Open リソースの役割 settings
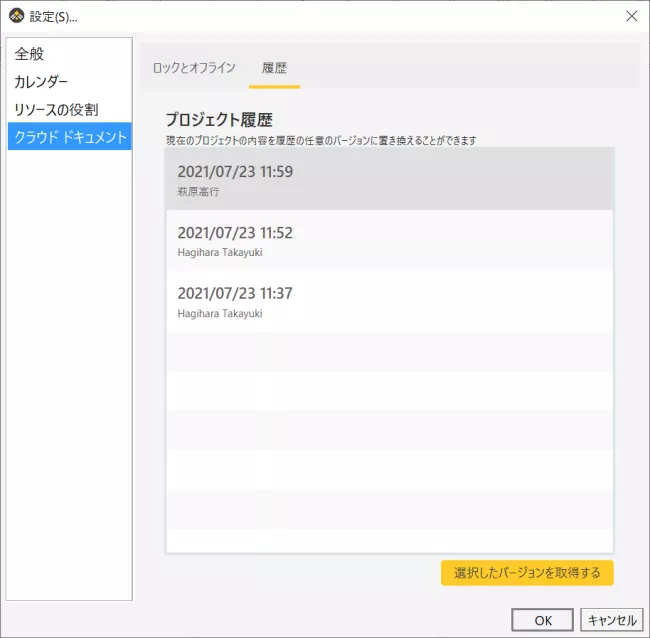Viewport: 650px width, 638px height. (x=70, y=109)
